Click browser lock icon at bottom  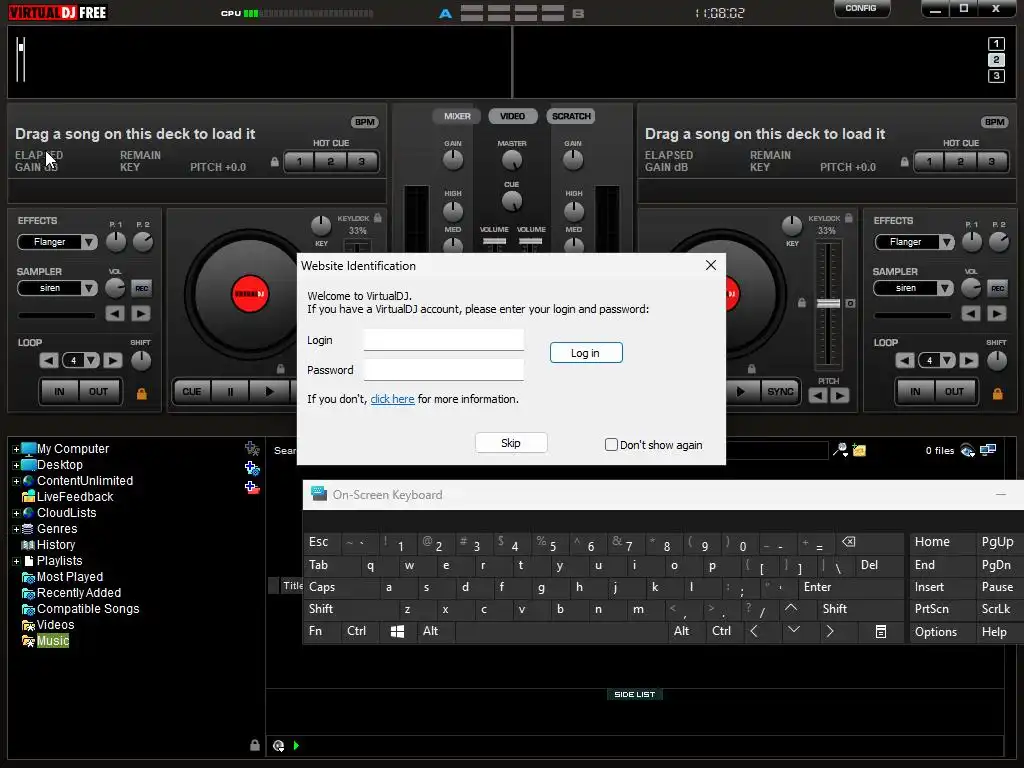pos(255,745)
